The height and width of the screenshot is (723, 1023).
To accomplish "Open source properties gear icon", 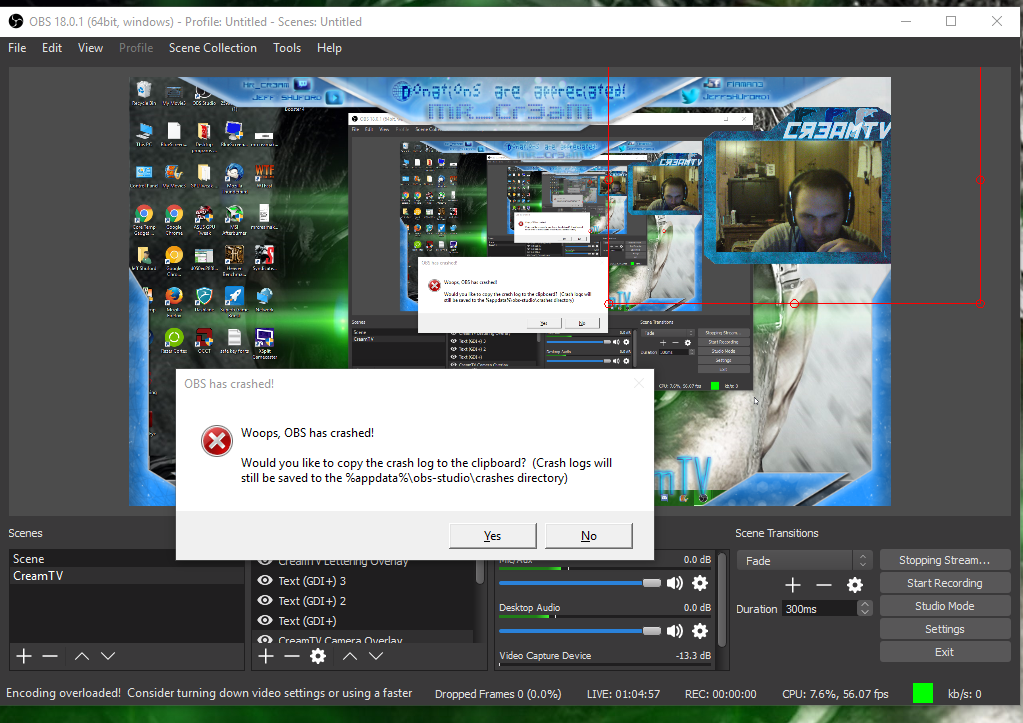I will pyautogui.click(x=318, y=656).
